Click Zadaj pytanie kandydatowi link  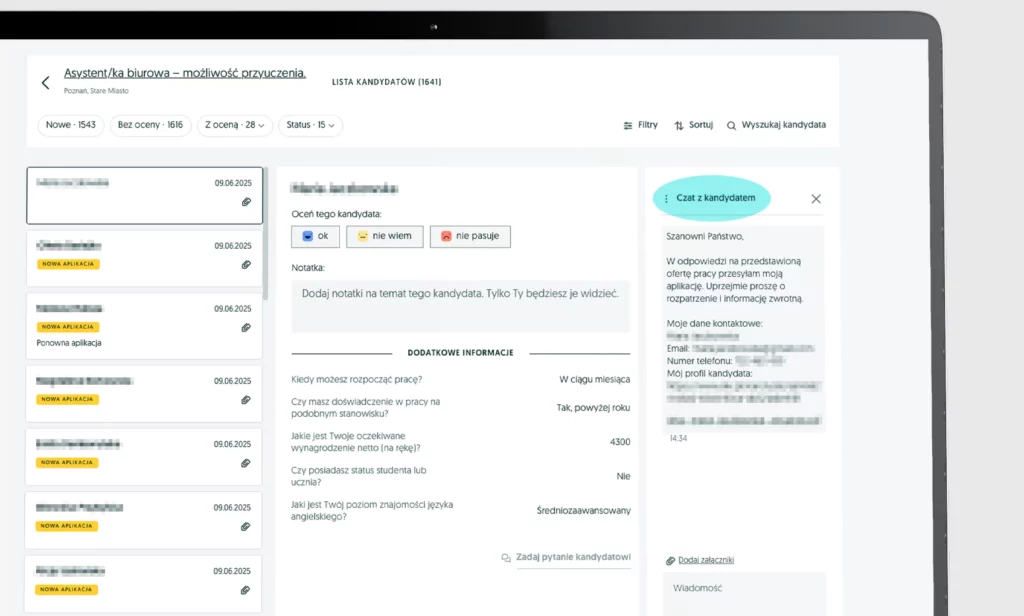pyautogui.click(x=566, y=557)
